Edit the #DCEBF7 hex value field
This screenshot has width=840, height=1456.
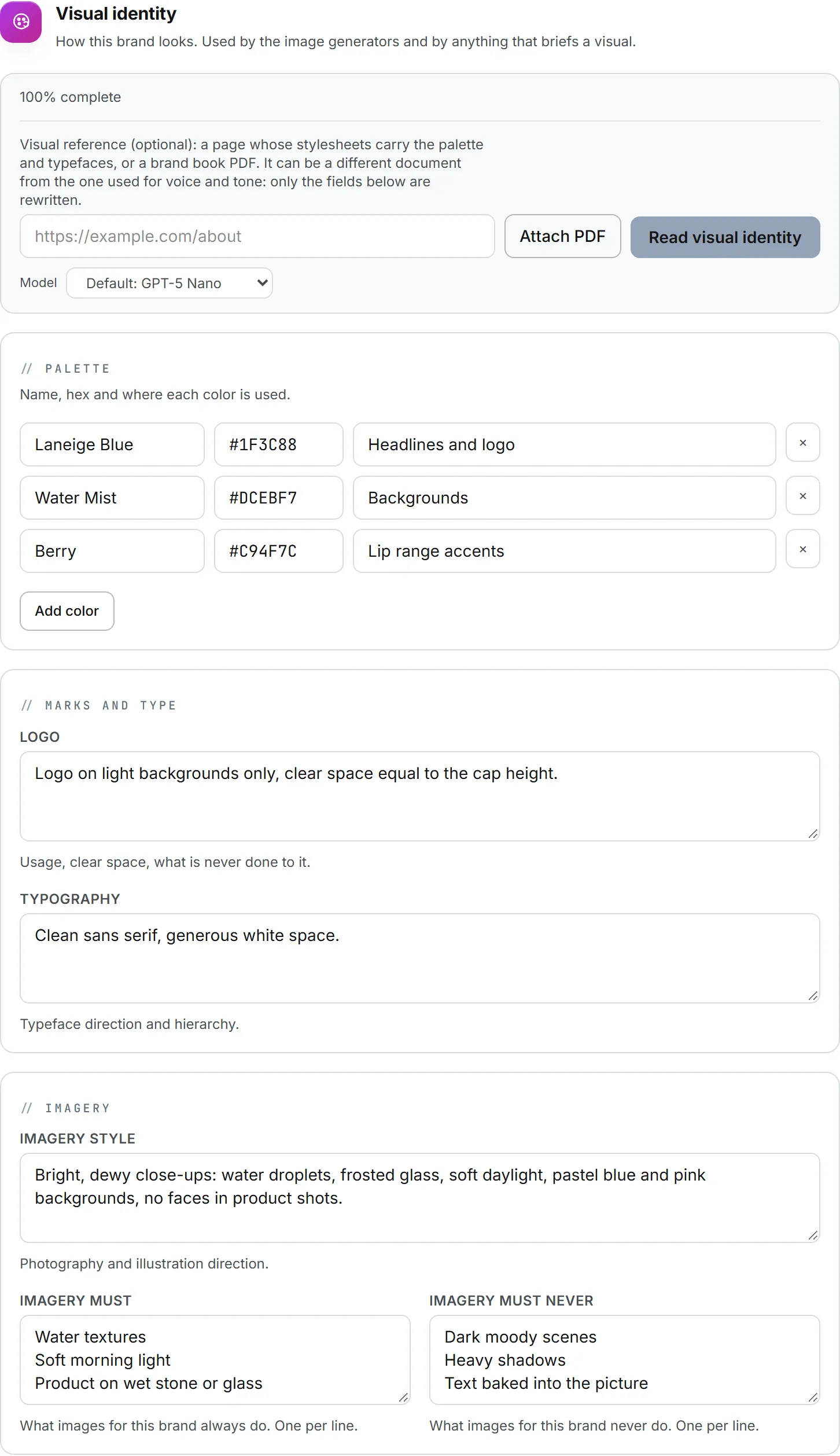[x=279, y=498]
